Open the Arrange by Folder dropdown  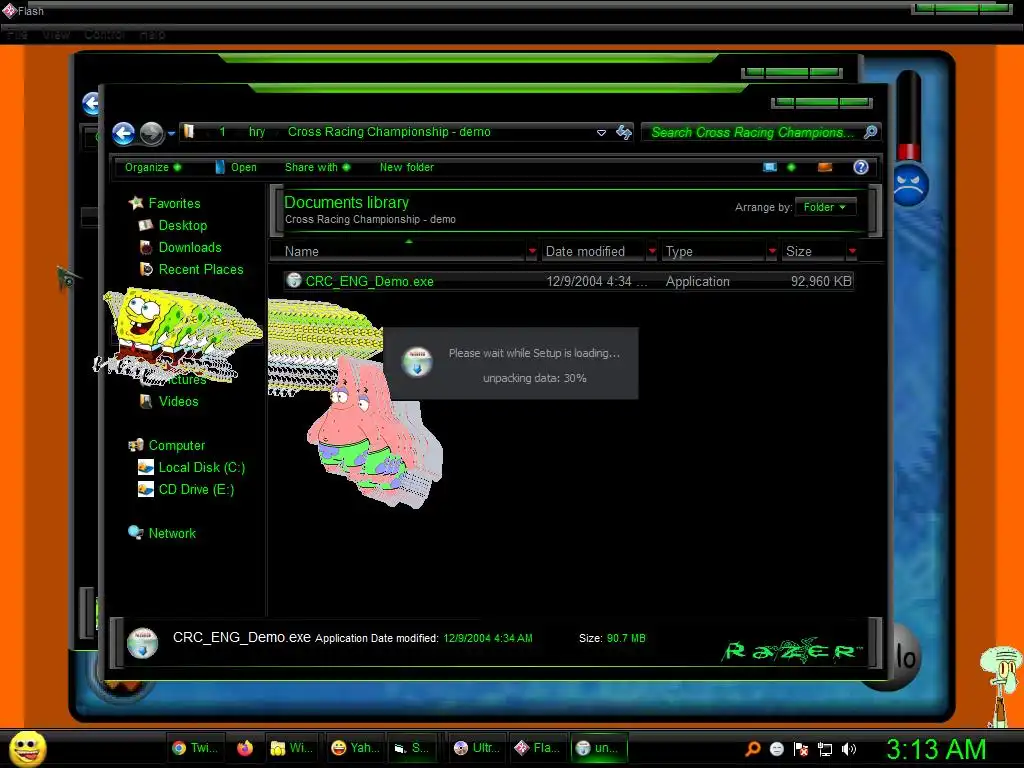(825, 207)
